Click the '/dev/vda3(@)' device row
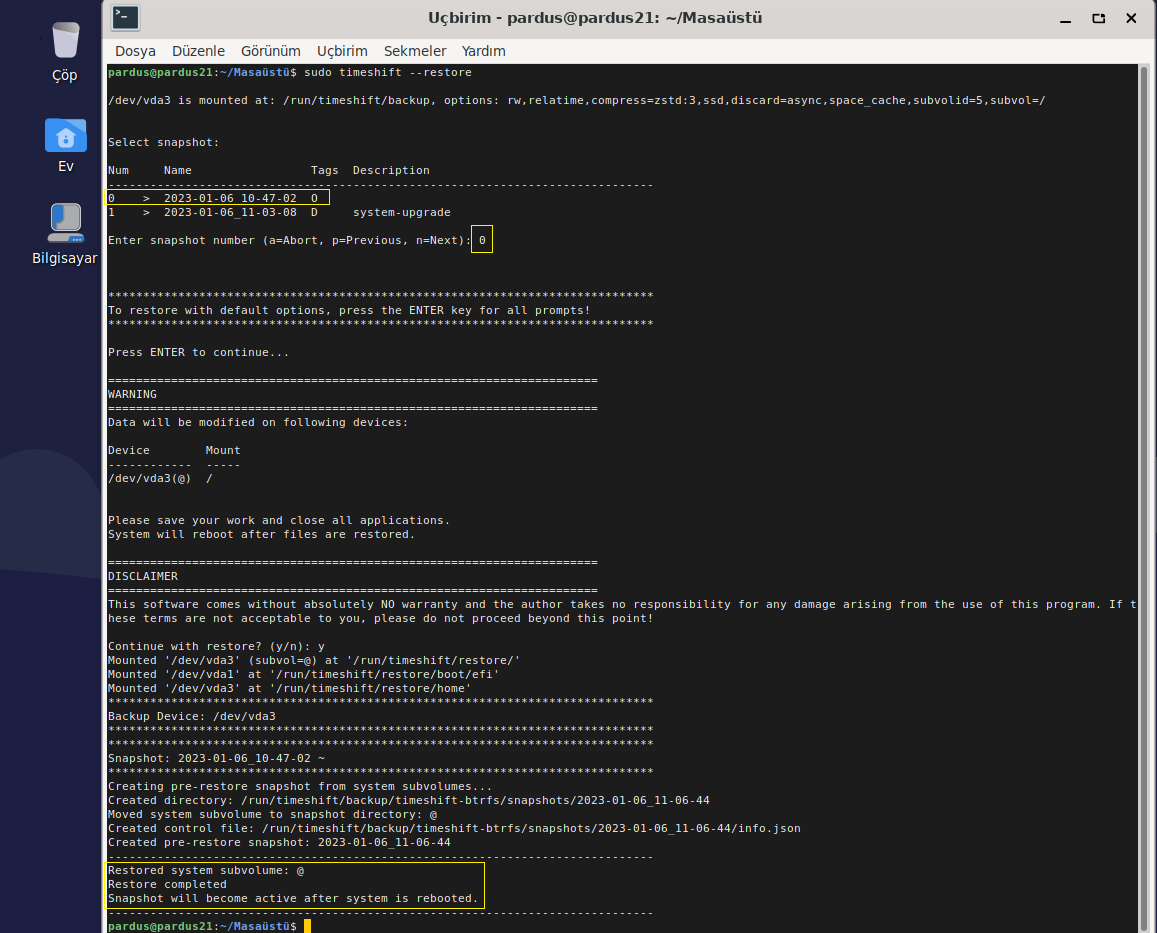This screenshot has height=933, width=1157. [160, 478]
